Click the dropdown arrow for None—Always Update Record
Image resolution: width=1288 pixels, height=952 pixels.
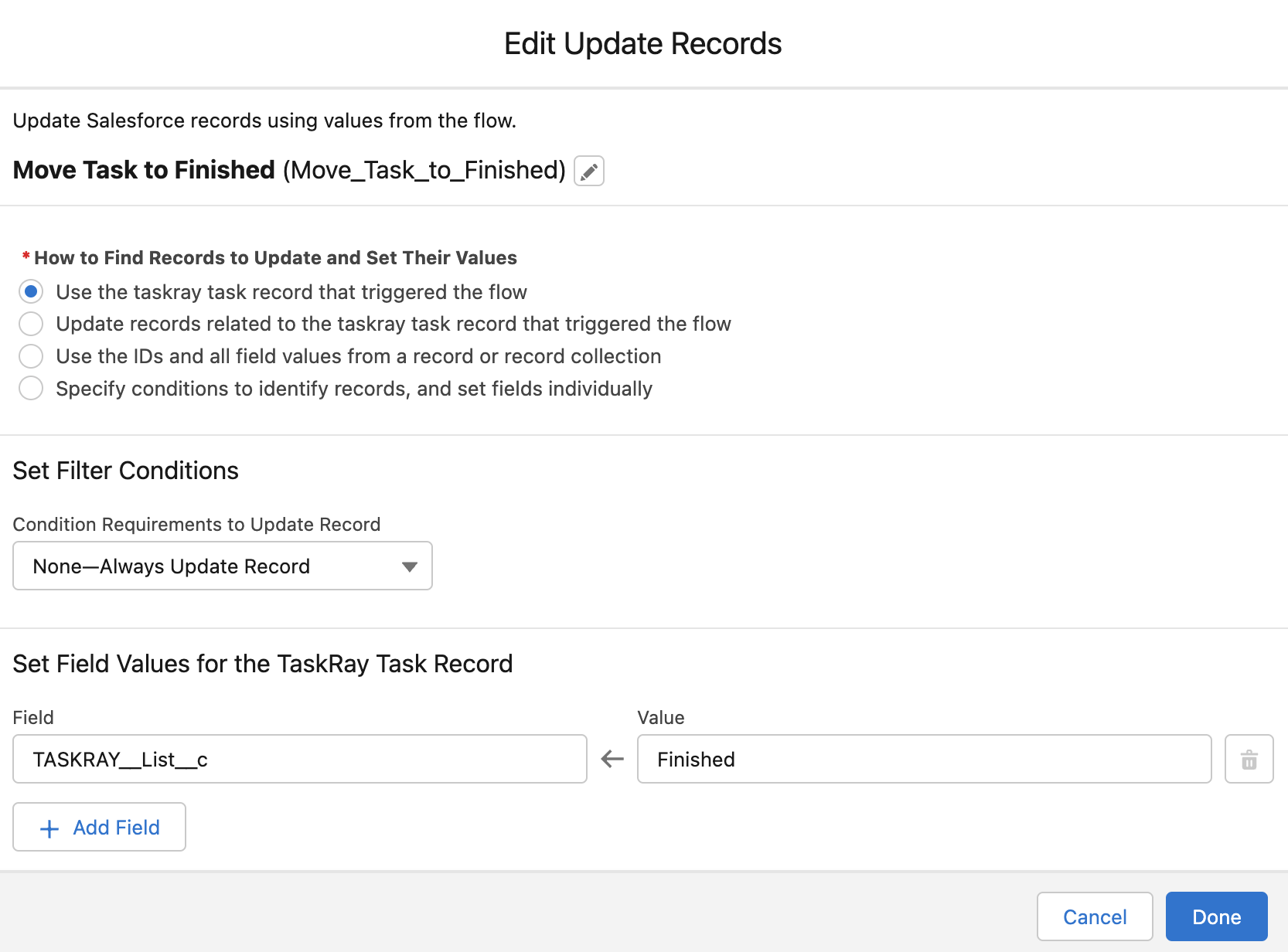(410, 566)
